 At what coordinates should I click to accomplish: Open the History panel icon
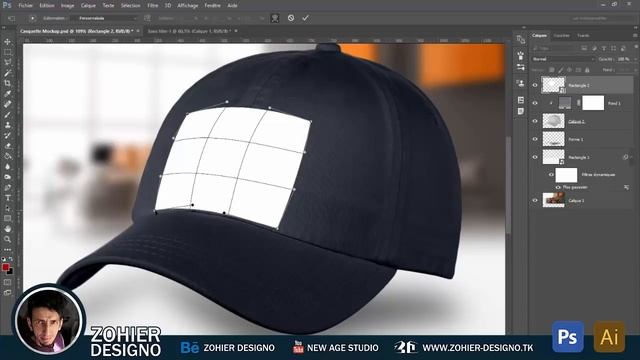520,40
